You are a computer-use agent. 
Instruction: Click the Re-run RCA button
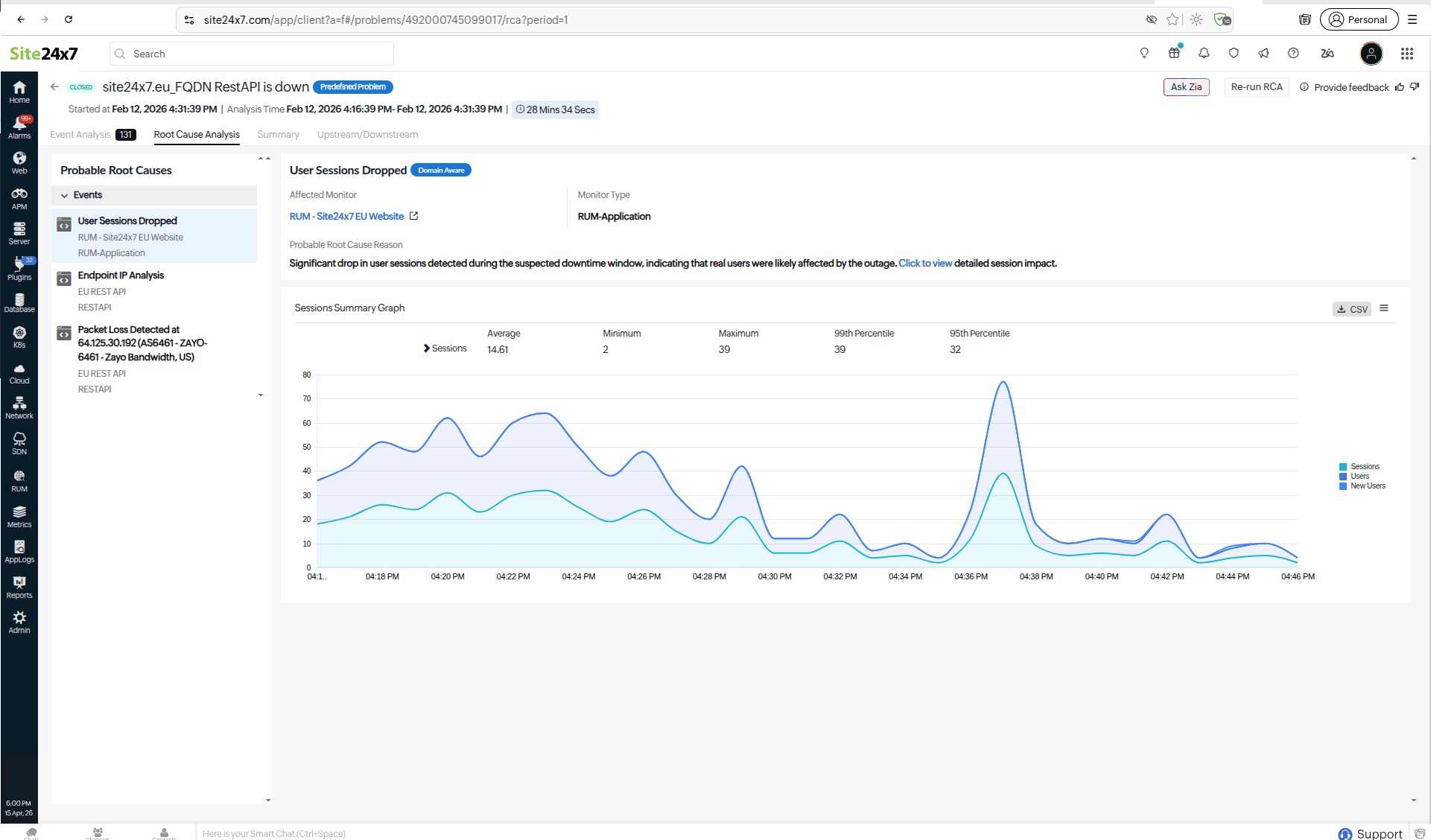coord(1257,87)
